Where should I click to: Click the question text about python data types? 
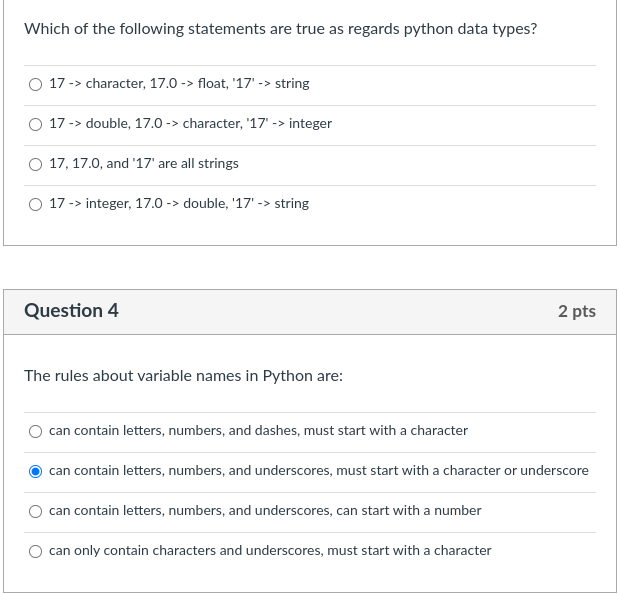click(280, 28)
